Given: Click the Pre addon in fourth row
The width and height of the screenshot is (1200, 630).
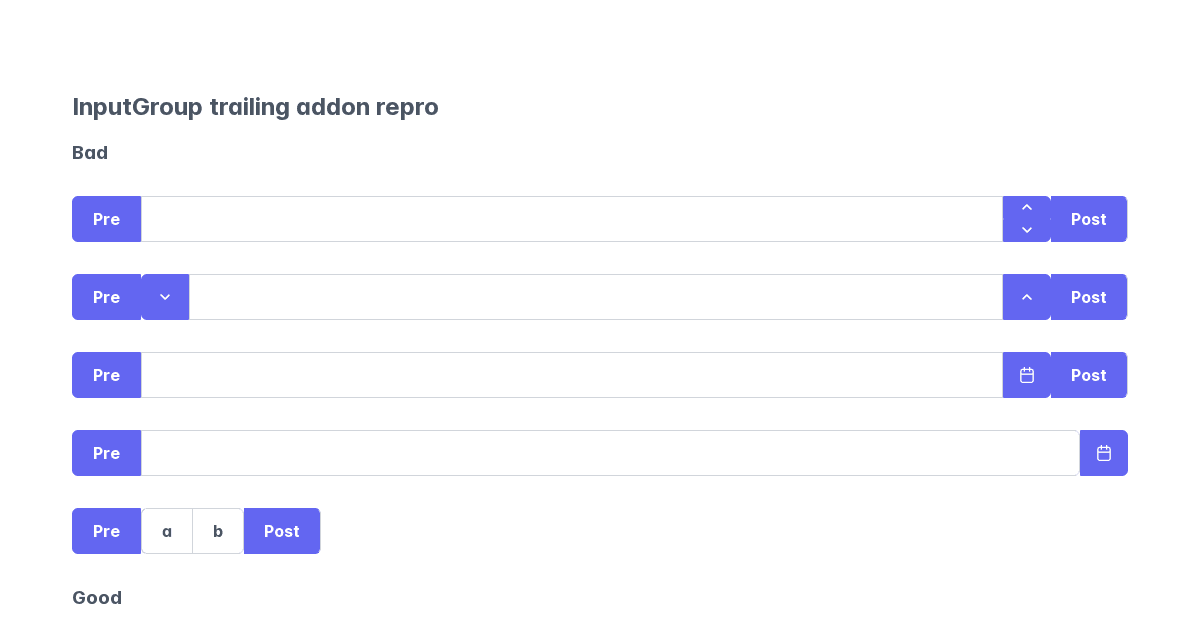Looking at the screenshot, I should click(x=107, y=453).
